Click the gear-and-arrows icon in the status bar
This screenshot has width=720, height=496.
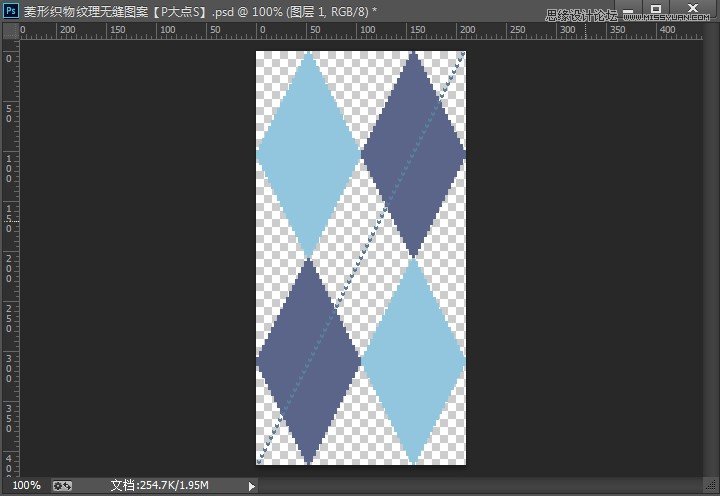pyautogui.click(x=62, y=485)
